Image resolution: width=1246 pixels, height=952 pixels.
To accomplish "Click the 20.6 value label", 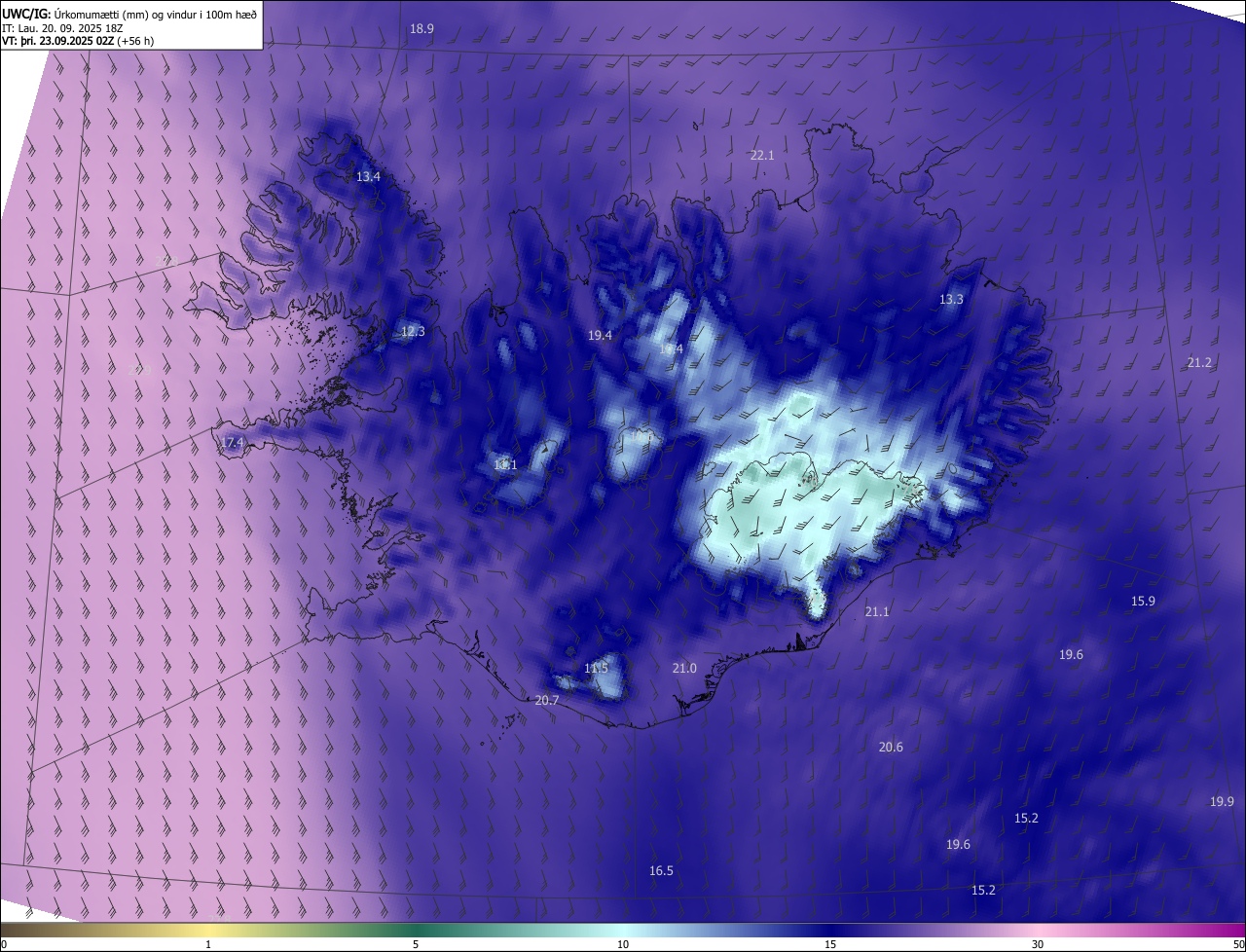I will point(891,748).
